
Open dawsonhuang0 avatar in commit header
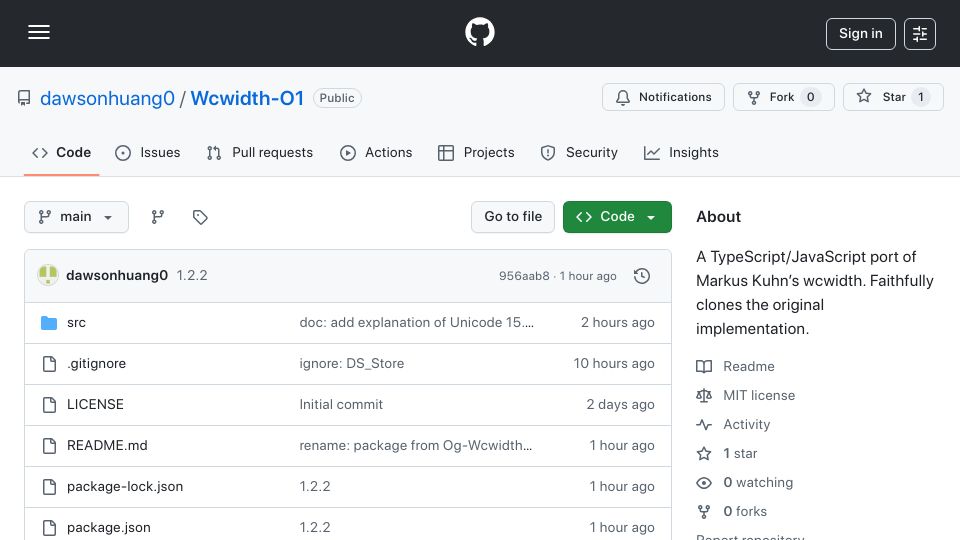click(x=48, y=276)
